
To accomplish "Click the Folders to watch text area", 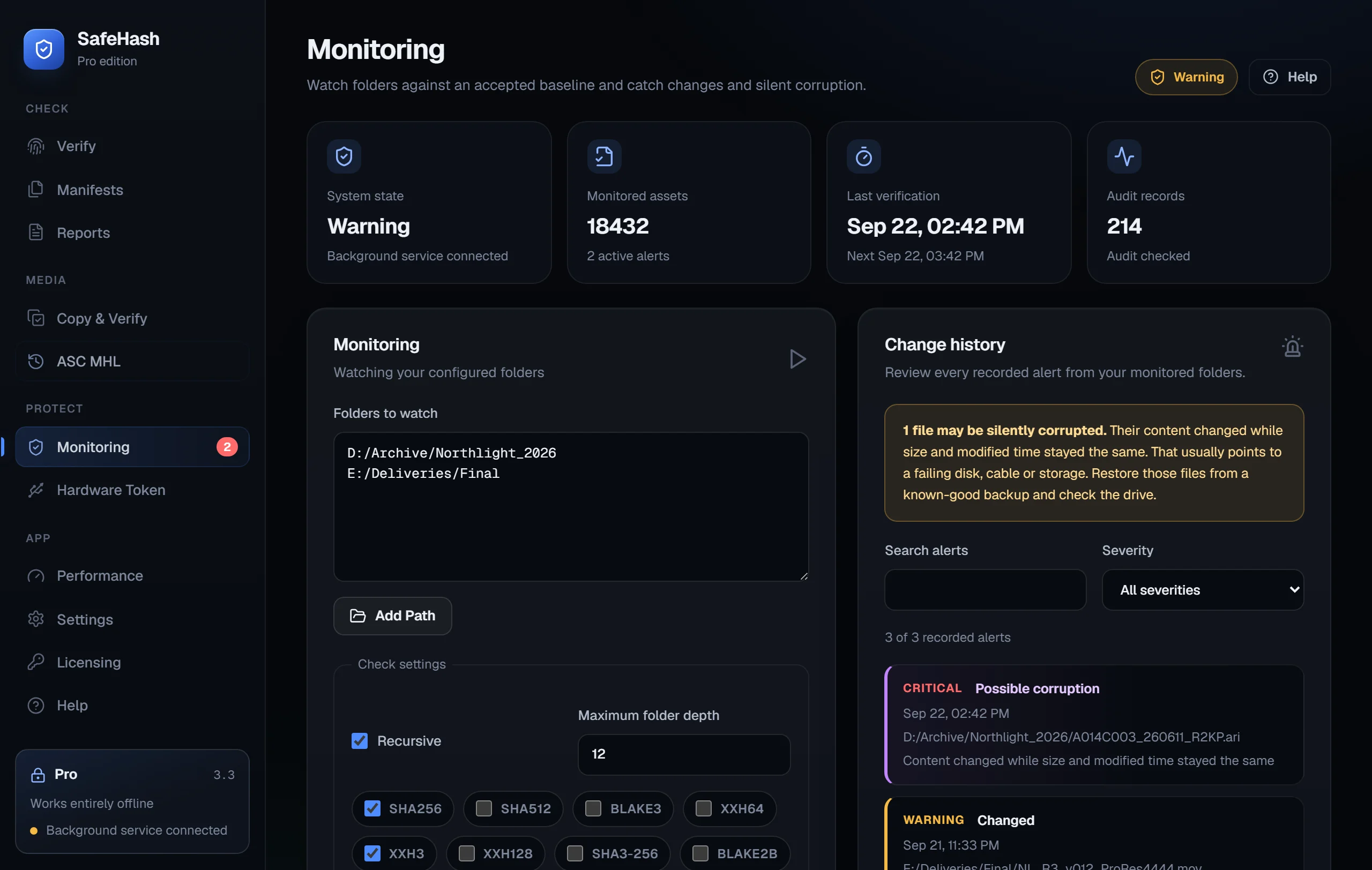I will pos(571,507).
